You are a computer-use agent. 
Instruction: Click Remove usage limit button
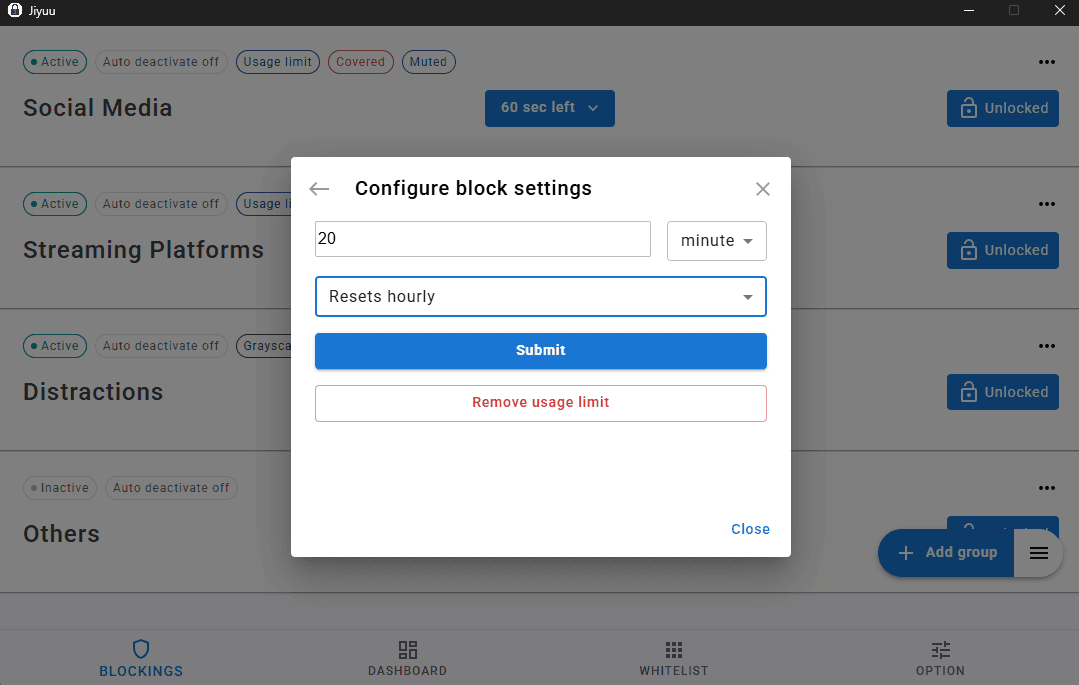click(x=540, y=403)
